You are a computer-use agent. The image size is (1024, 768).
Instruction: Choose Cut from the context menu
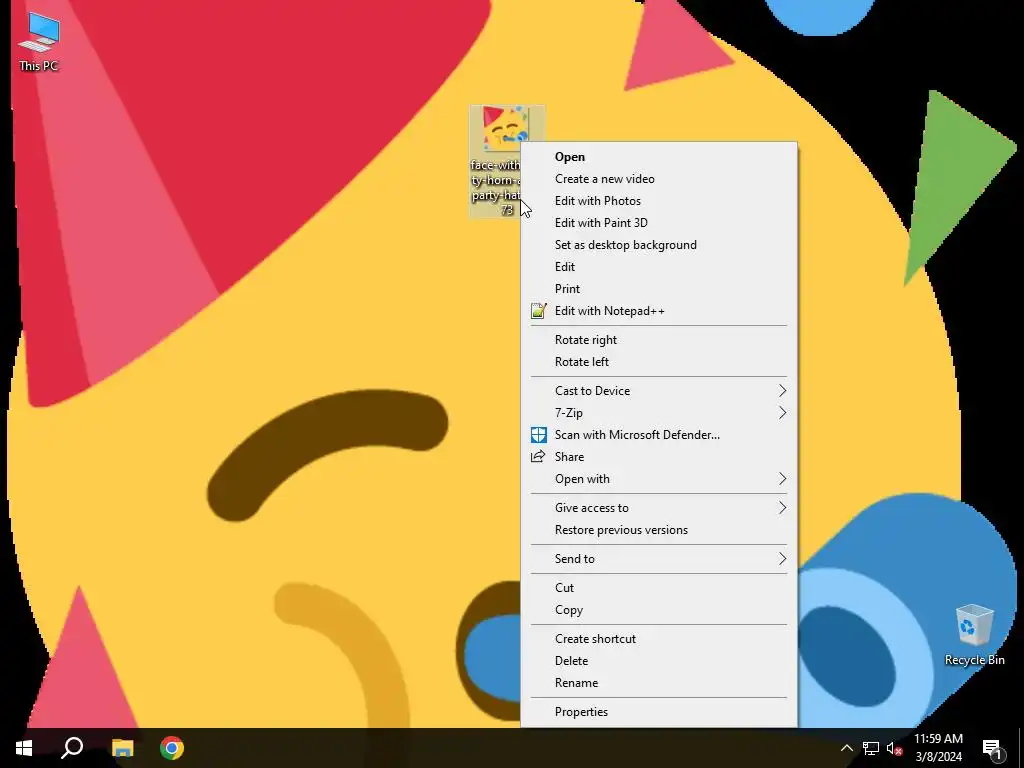click(x=659, y=588)
